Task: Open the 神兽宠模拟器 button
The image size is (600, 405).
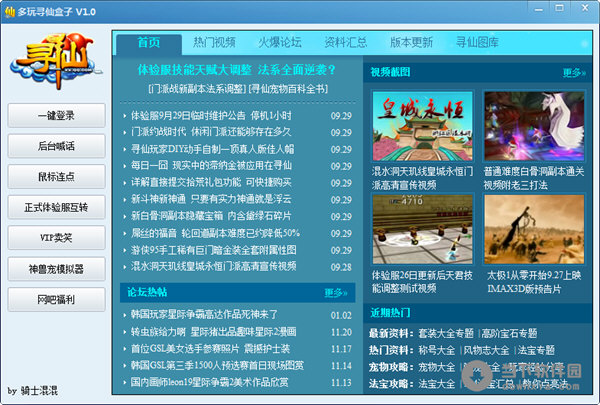Action: pos(56,269)
